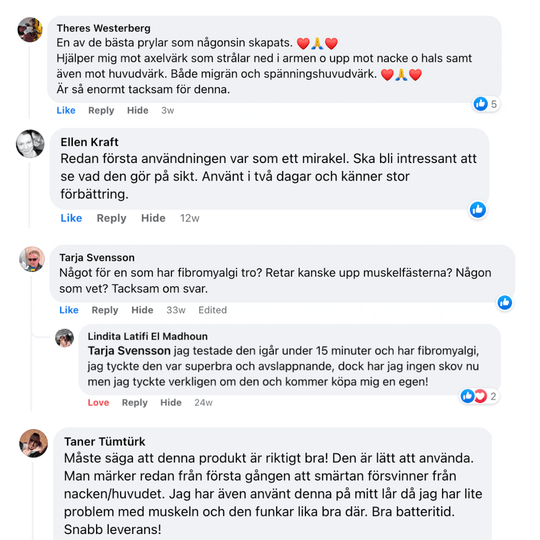Viewport: 540px width, 540px height.
Task: Toggle Like on Ellen Kraft's comment
Action: click(x=71, y=218)
